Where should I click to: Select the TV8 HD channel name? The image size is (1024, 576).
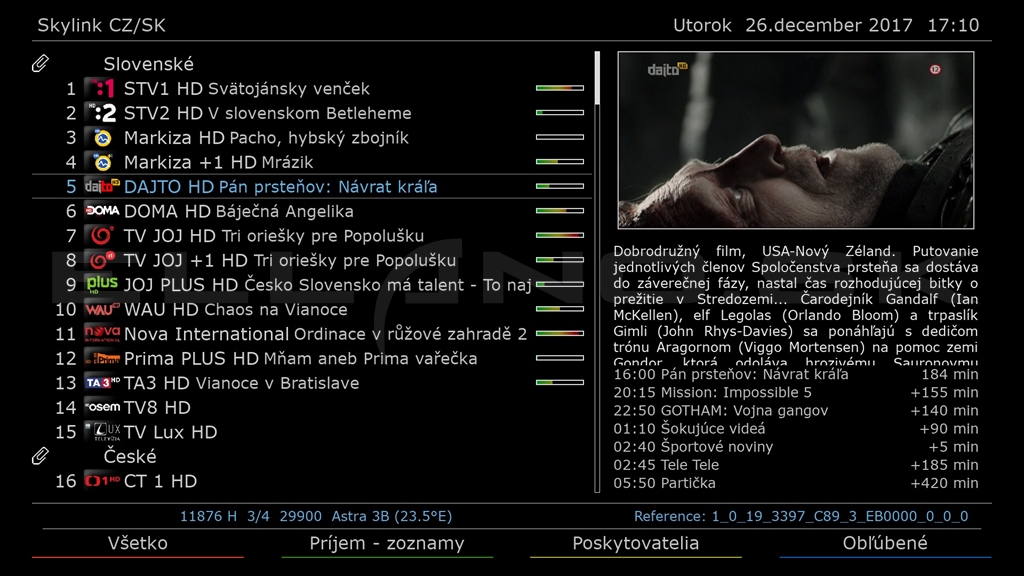coord(157,408)
